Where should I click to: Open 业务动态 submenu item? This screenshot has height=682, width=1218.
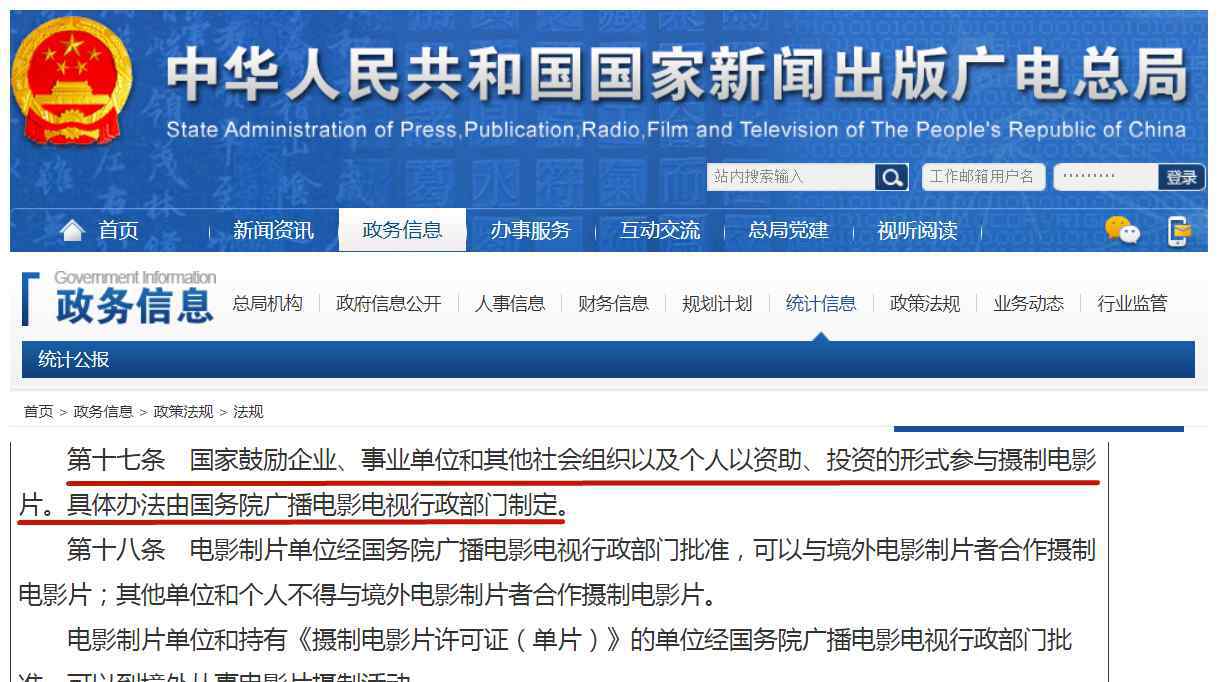pos(1028,303)
